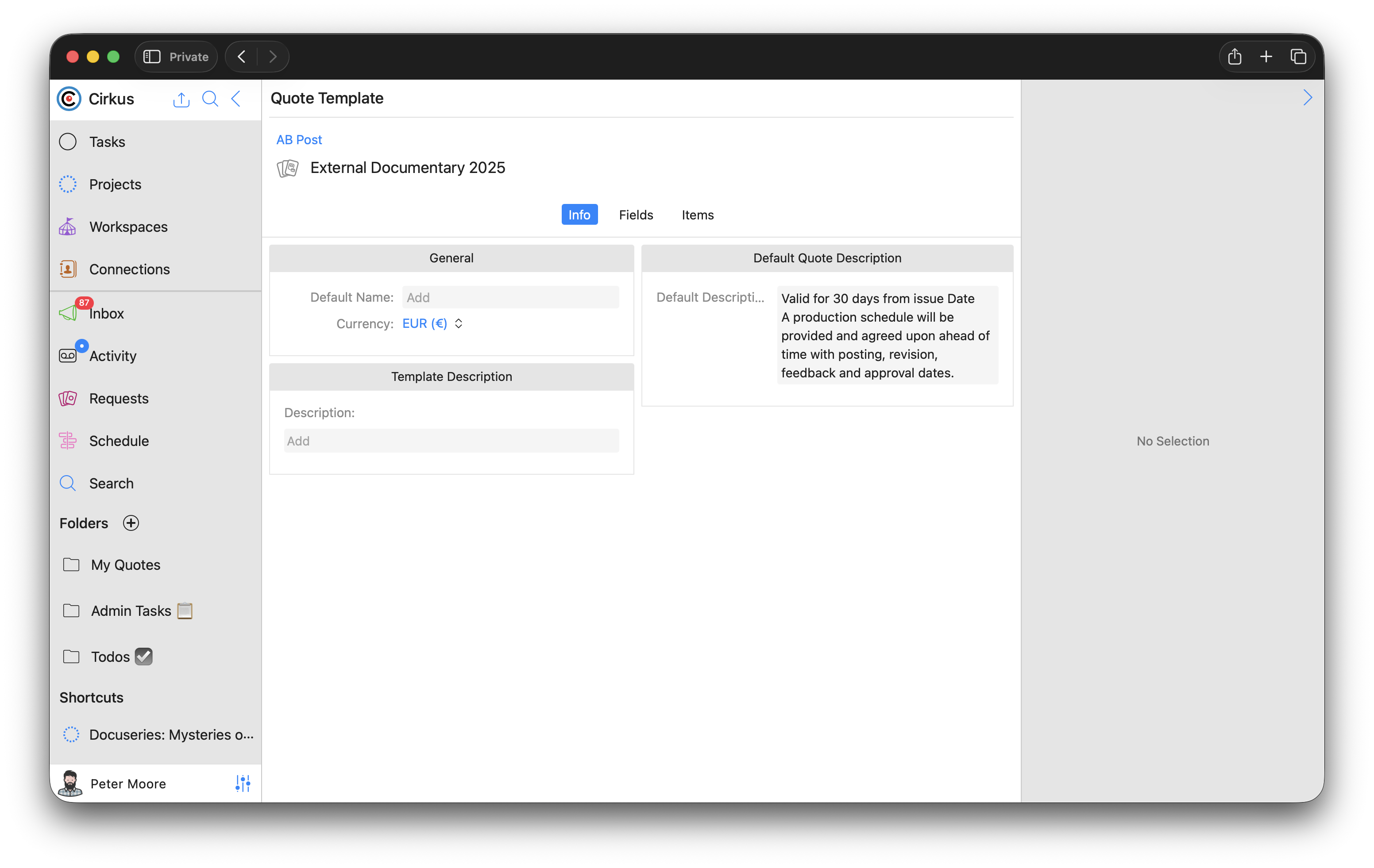Viewport: 1374px width, 868px height.
Task: Open Workspaces via the tent icon
Action: coord(67,227)
